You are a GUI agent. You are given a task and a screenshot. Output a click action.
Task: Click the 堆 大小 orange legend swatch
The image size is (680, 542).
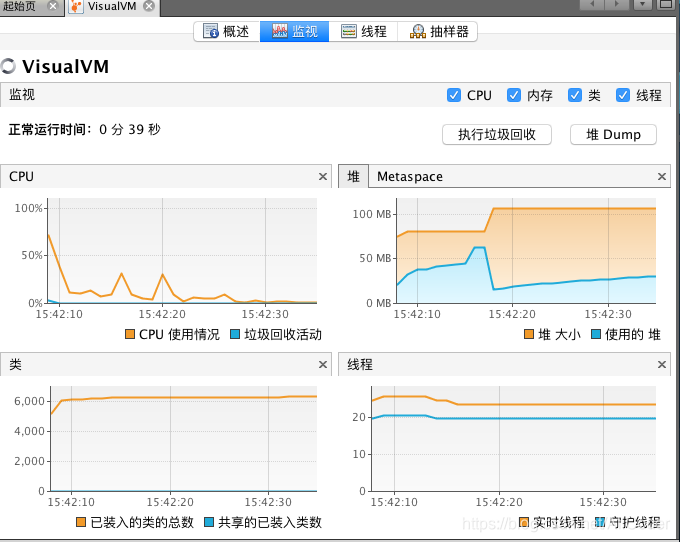click(x=529, y=334)
